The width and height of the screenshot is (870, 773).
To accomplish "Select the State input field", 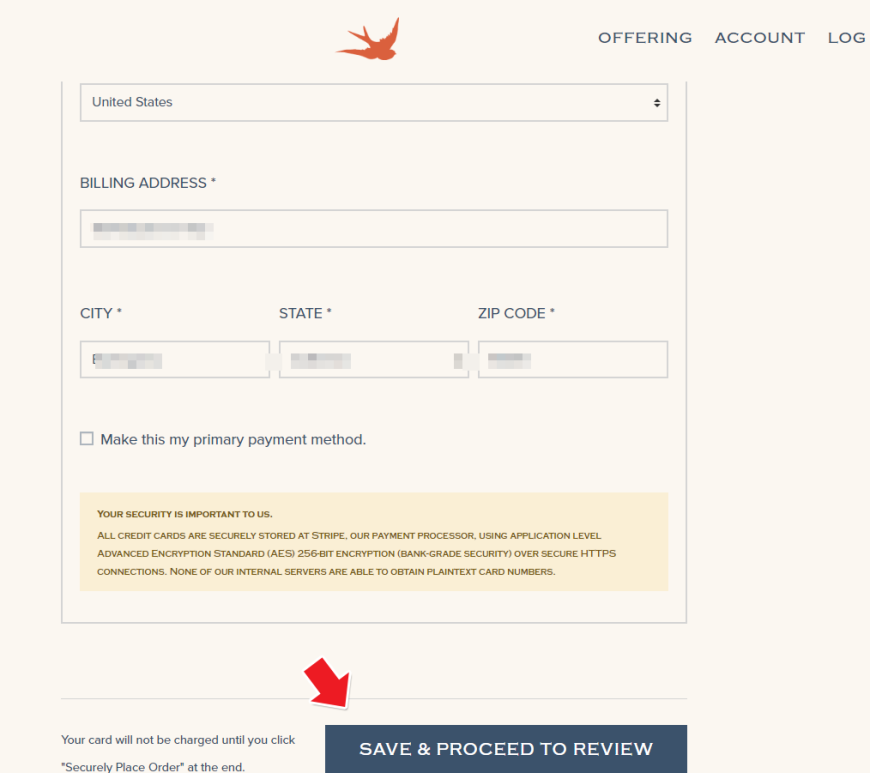I will pos(374,360).
